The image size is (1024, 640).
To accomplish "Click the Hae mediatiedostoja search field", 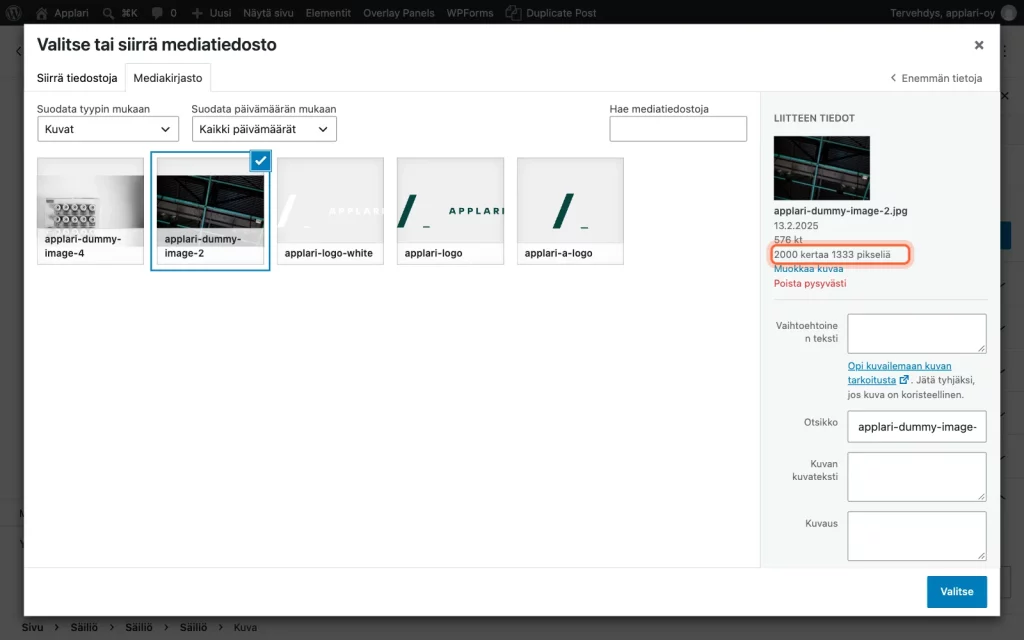I will click(x=678, y=129).
